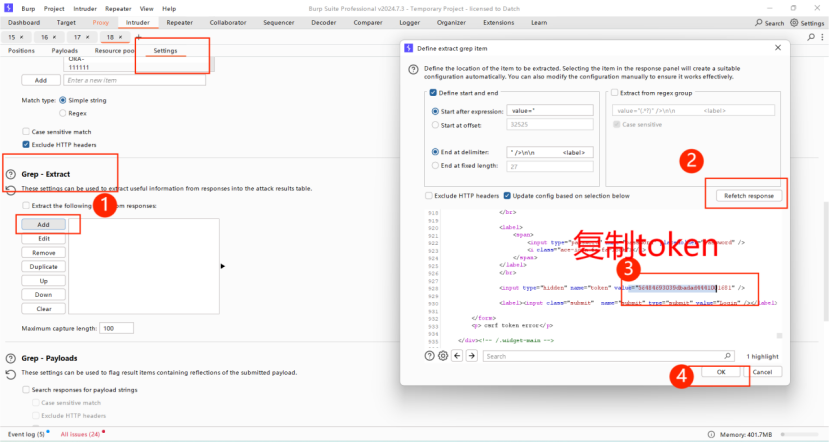The height and width of the screenshot is (442, 829).
Task: Close Intruder tab 15
Action: (21, 37)
